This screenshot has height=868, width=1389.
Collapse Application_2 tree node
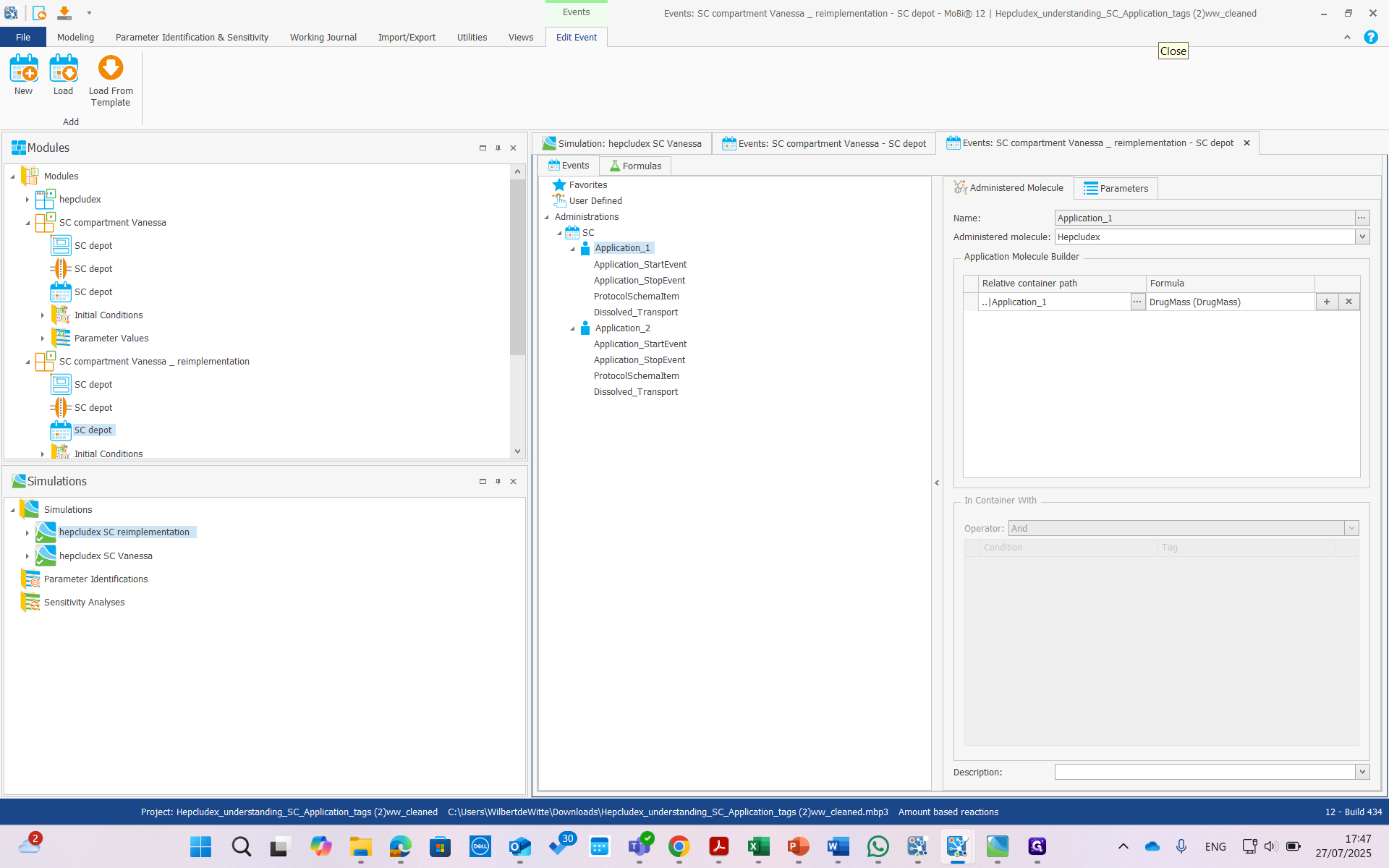572,328
